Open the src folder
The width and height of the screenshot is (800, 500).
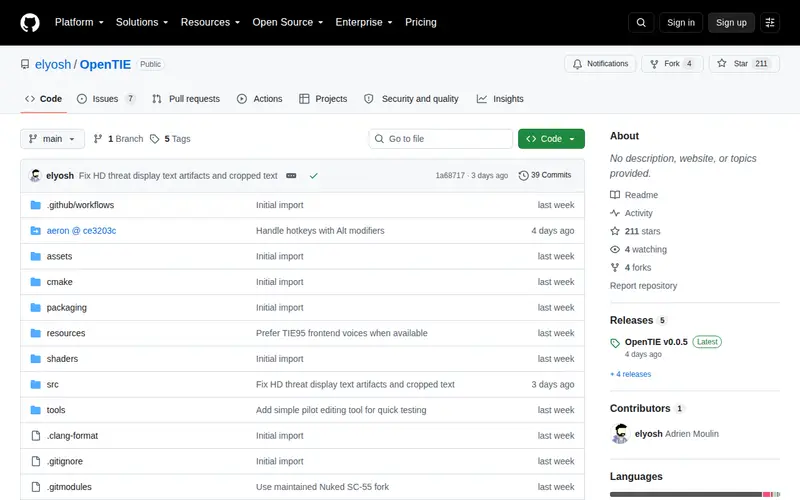click(x=53, y=384)
